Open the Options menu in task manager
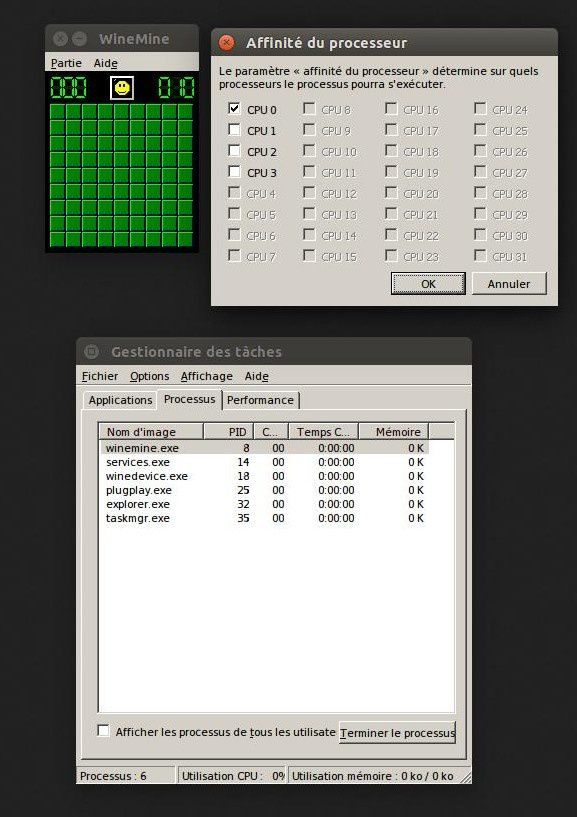577x817 pixels. point(150,376)
